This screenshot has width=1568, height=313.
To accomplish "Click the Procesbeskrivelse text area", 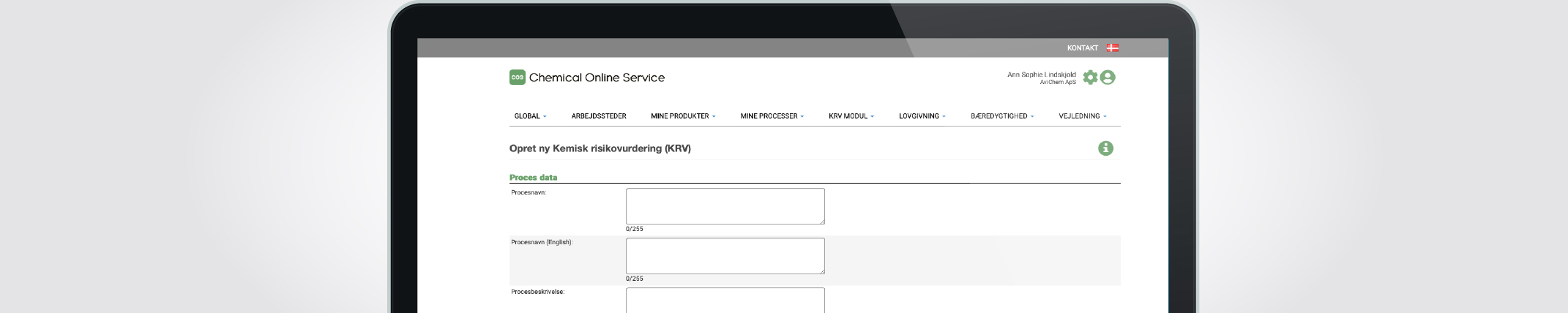I will pyautogui.click(x=725, y=301).
